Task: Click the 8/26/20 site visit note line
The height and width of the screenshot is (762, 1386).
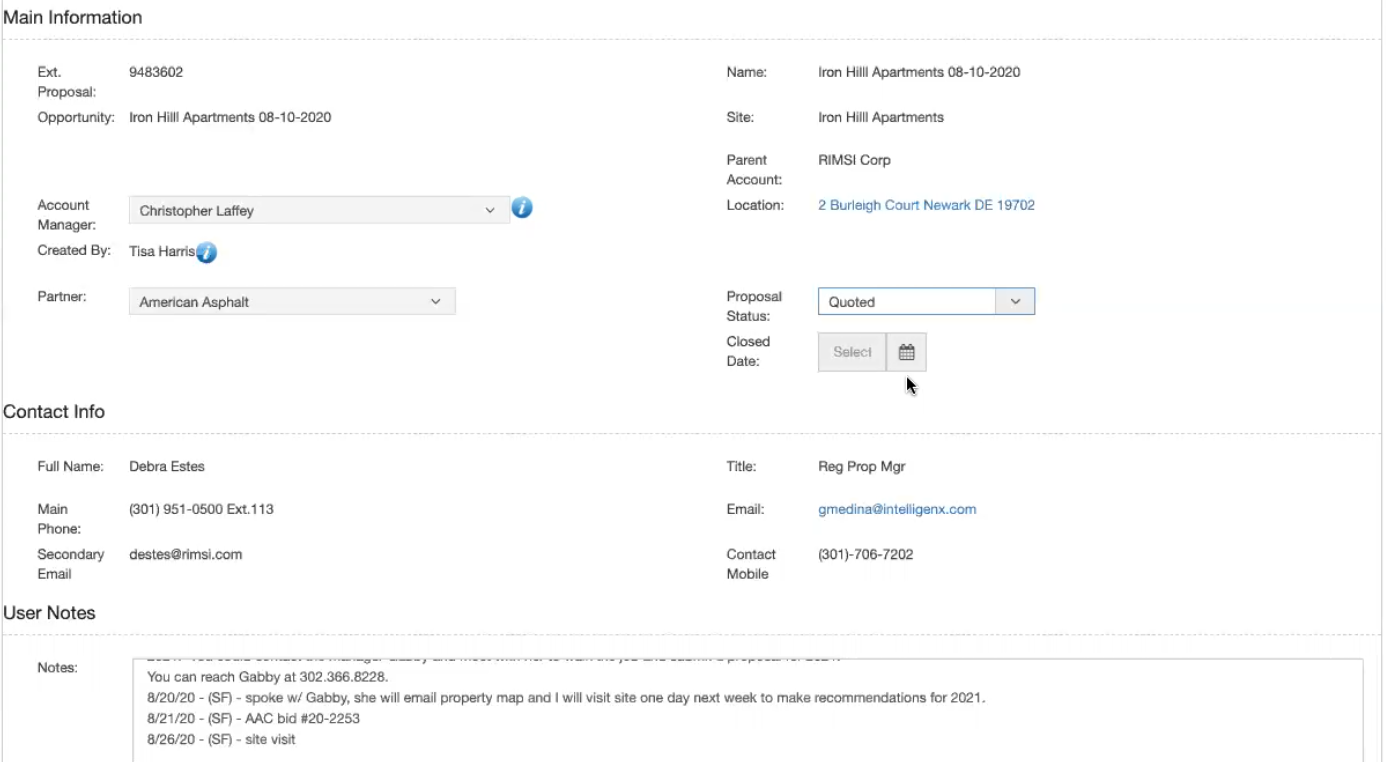Action: click(221, 739)
